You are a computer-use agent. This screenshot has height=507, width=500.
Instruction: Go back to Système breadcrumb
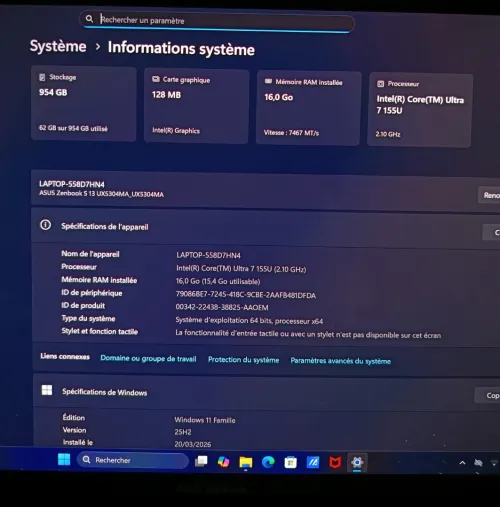(x=58, y=46)
